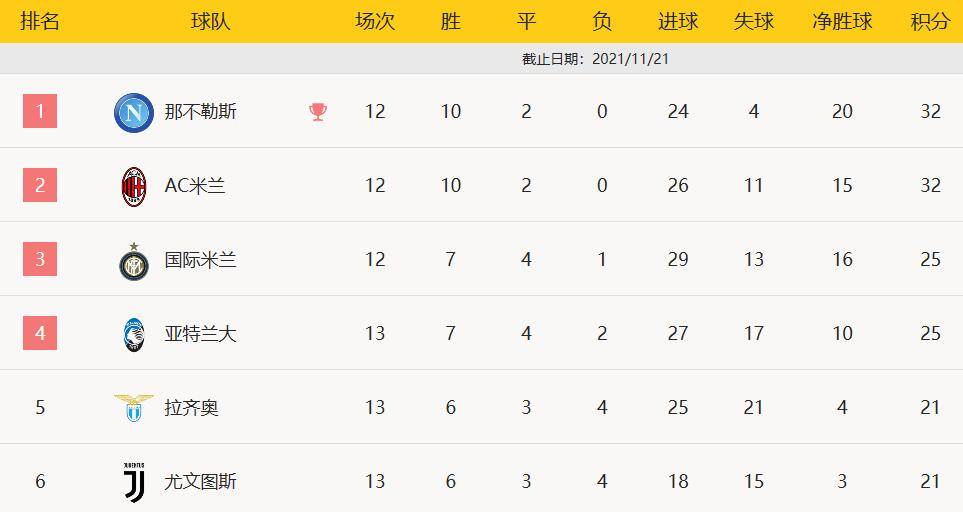Click the AC Milan club crest

click(133, 186)
